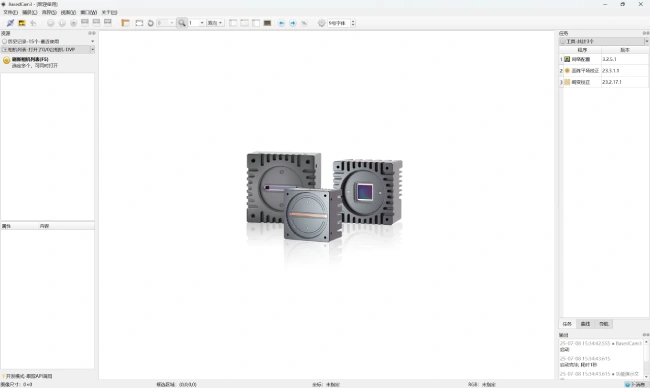
Task: Click the first grey monitor toolbar icon
Action: [x=85, y=22]
